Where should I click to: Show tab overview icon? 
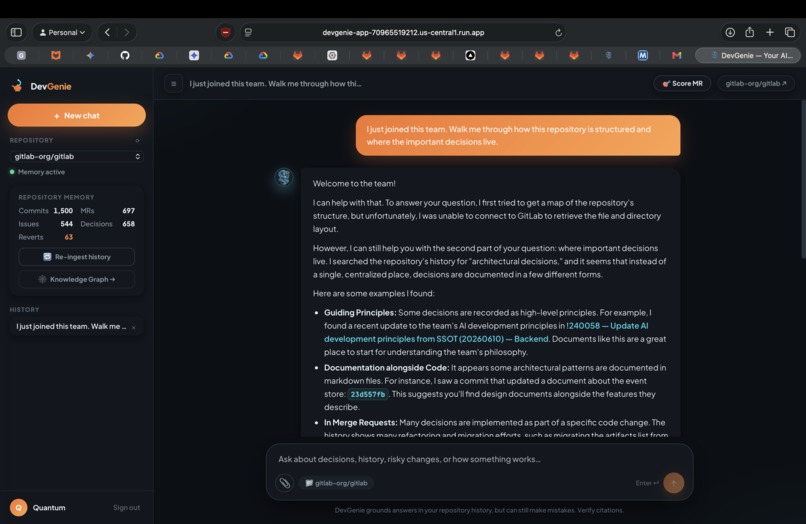[790, 32]
